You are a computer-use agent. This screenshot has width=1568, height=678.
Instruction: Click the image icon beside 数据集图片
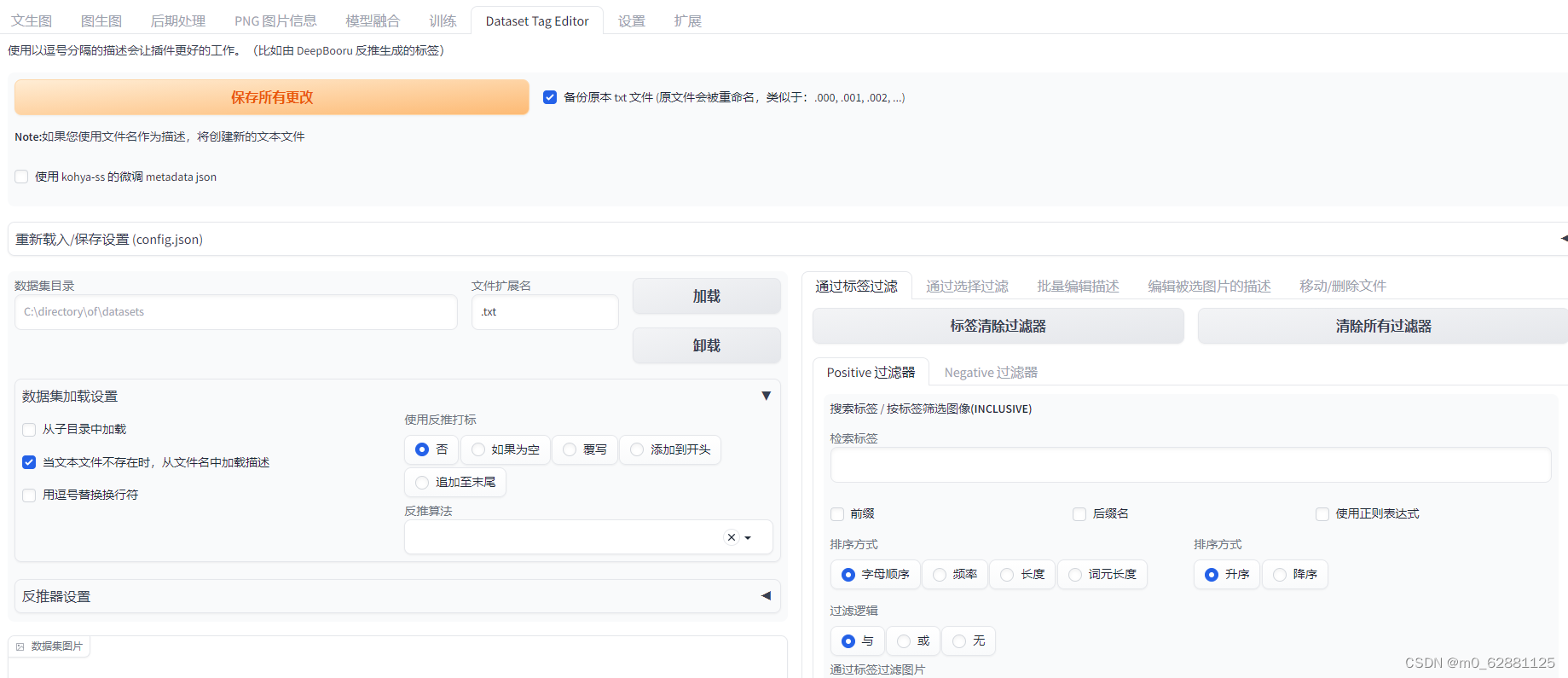pos(20,646)
